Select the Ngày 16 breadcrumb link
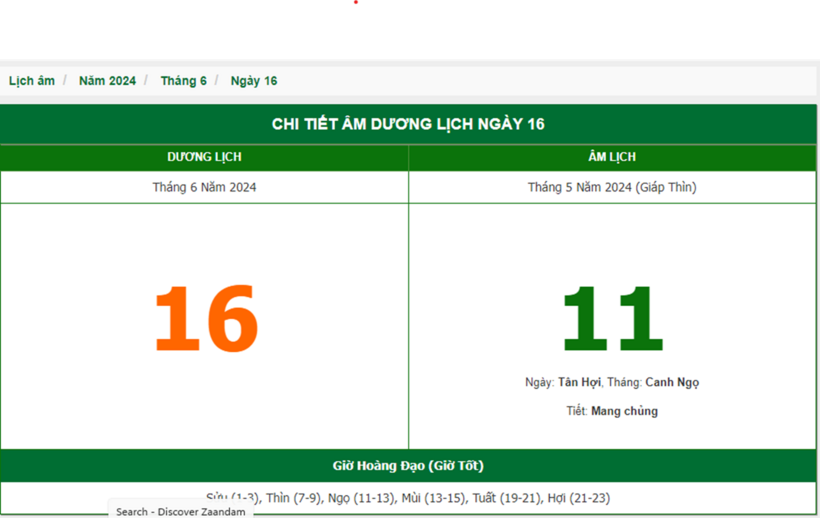This screenshot has width=820, height=518. [254, 81]
